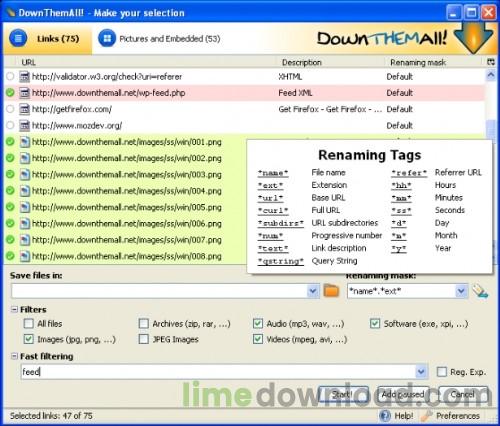Select the getfirefox.com row circle
500x426 pixels.
pos(10,109)
